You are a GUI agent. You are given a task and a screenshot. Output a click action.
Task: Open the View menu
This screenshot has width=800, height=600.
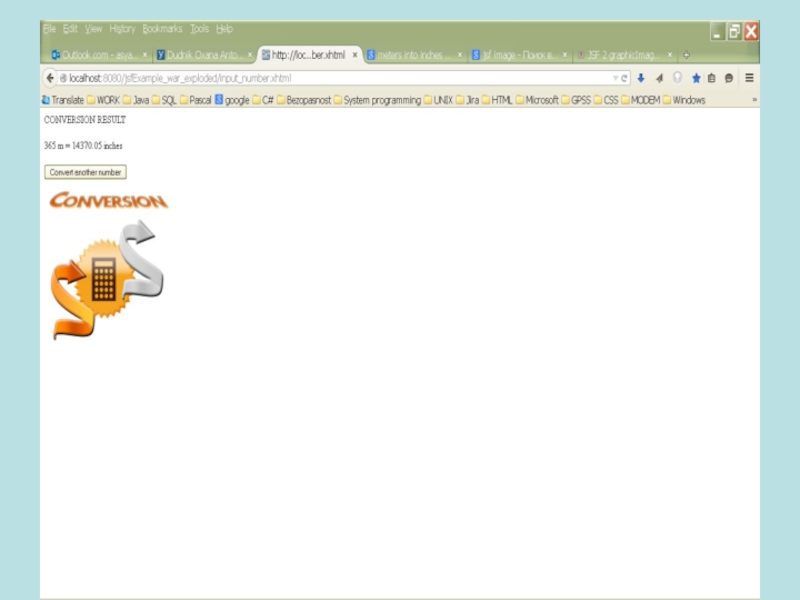coord(93,29)
